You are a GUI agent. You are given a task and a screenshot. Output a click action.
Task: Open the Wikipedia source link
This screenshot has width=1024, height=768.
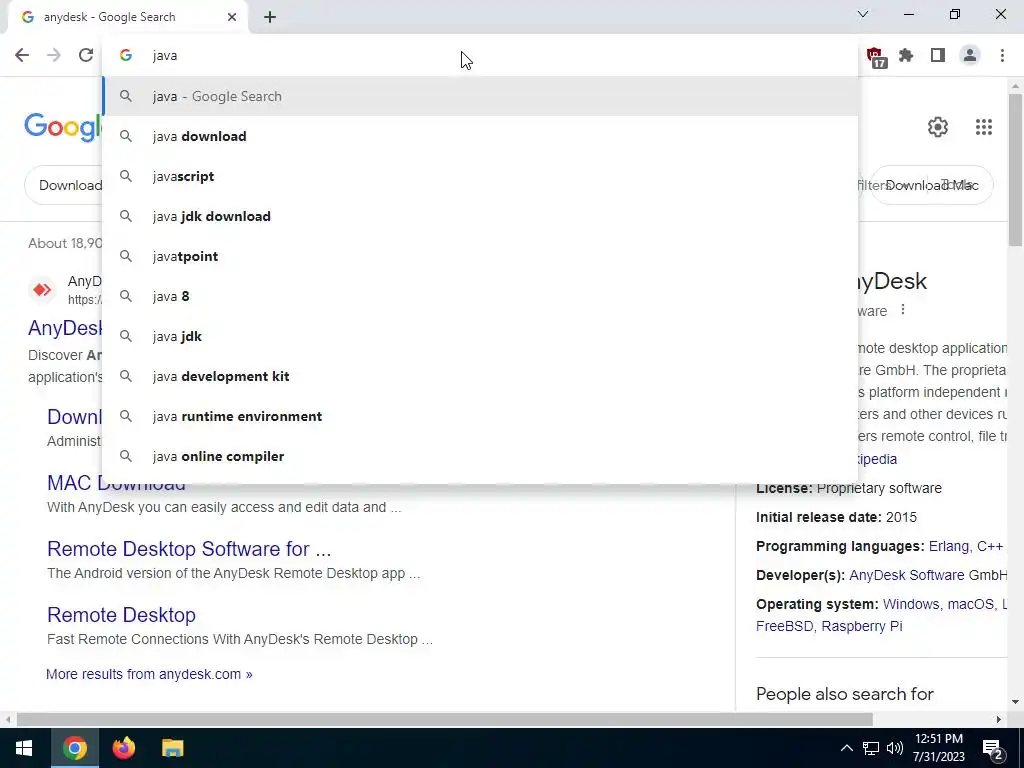(x=877, y=459)
